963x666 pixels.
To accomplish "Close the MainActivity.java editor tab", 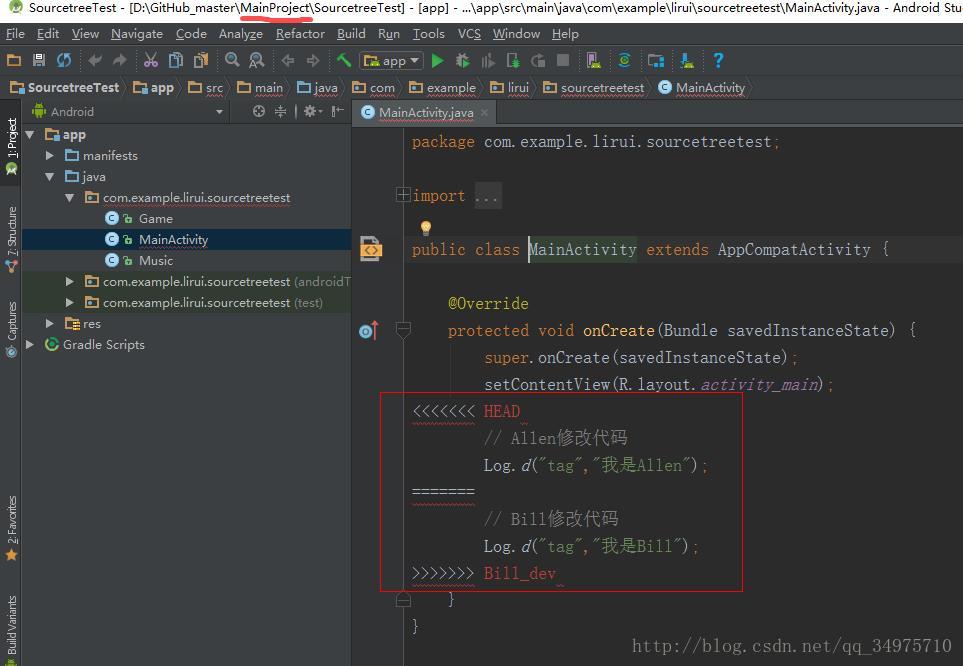I will point(484,113).
